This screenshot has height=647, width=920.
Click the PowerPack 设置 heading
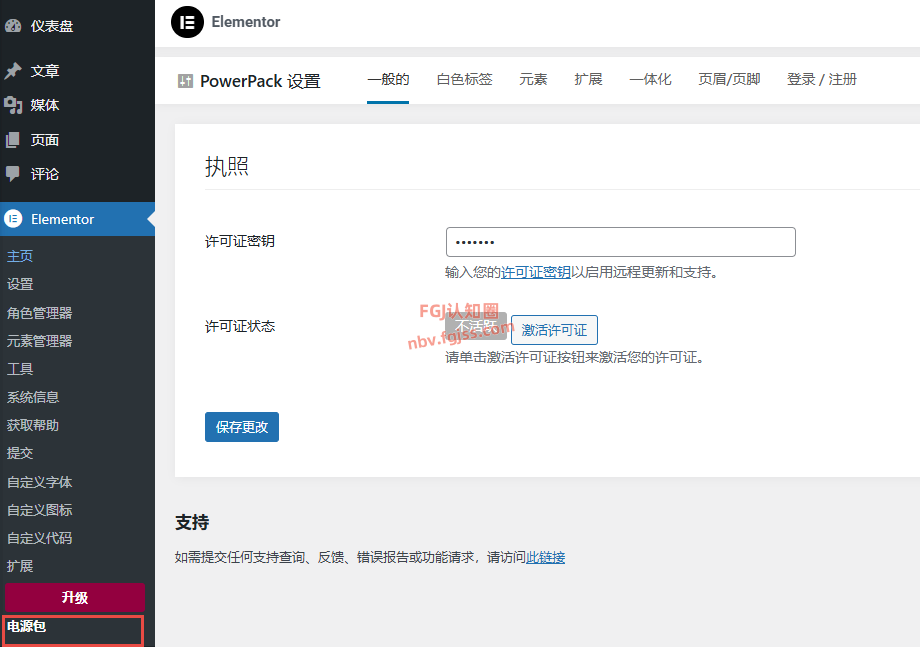click(x=260, y=81)
